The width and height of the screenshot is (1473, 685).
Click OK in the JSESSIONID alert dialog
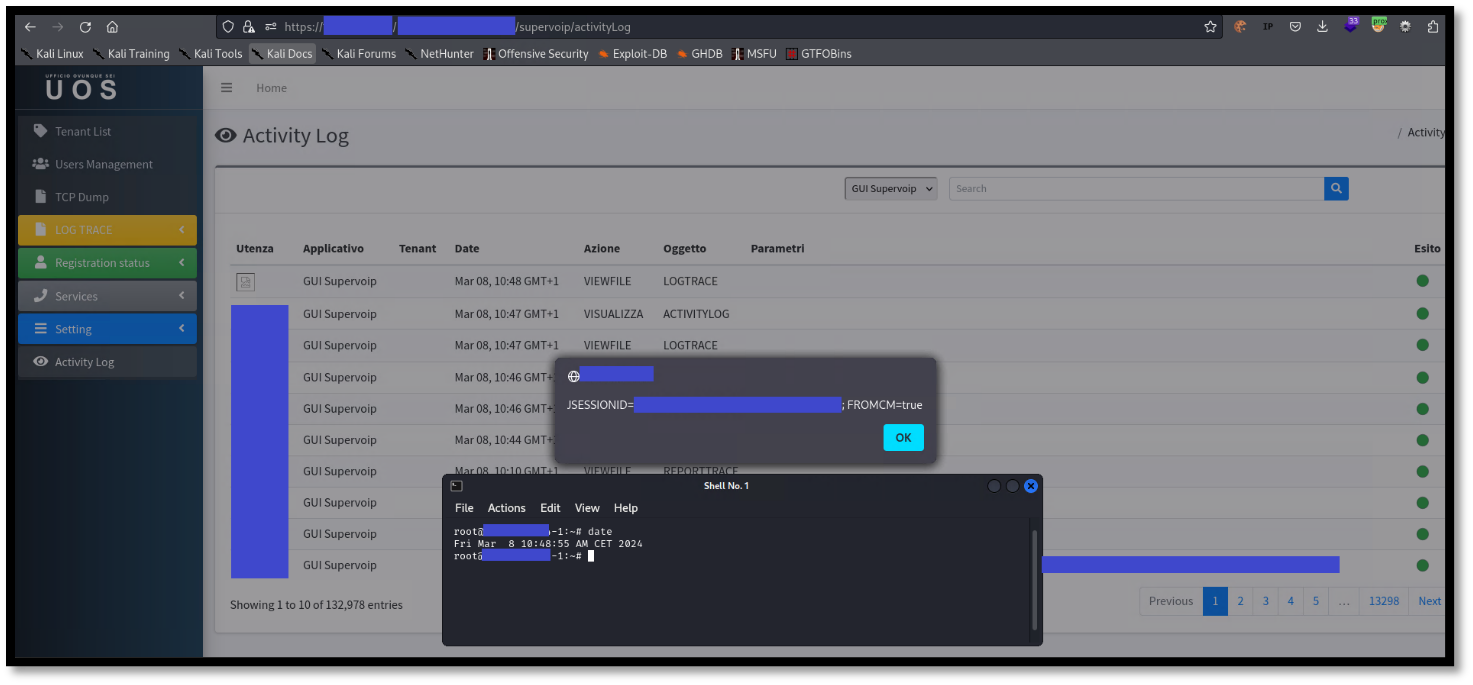(x=903, y=437)
